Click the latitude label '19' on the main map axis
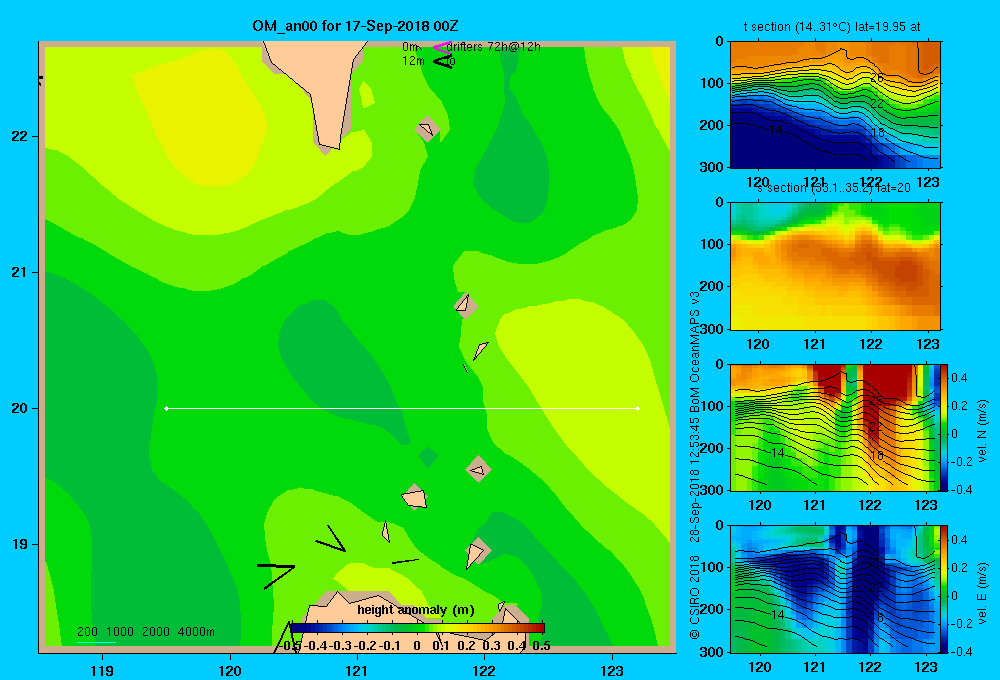 (x=19, y=544)
